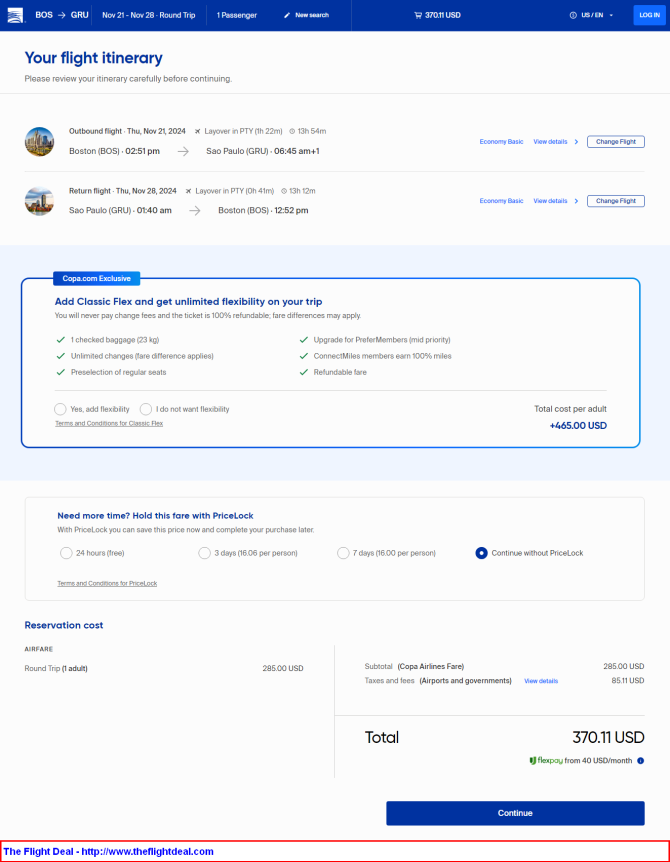Viewport: 670px width, 862px height.
Task: Click the Copa.com Exclusive badge
Action: point(97,279)
